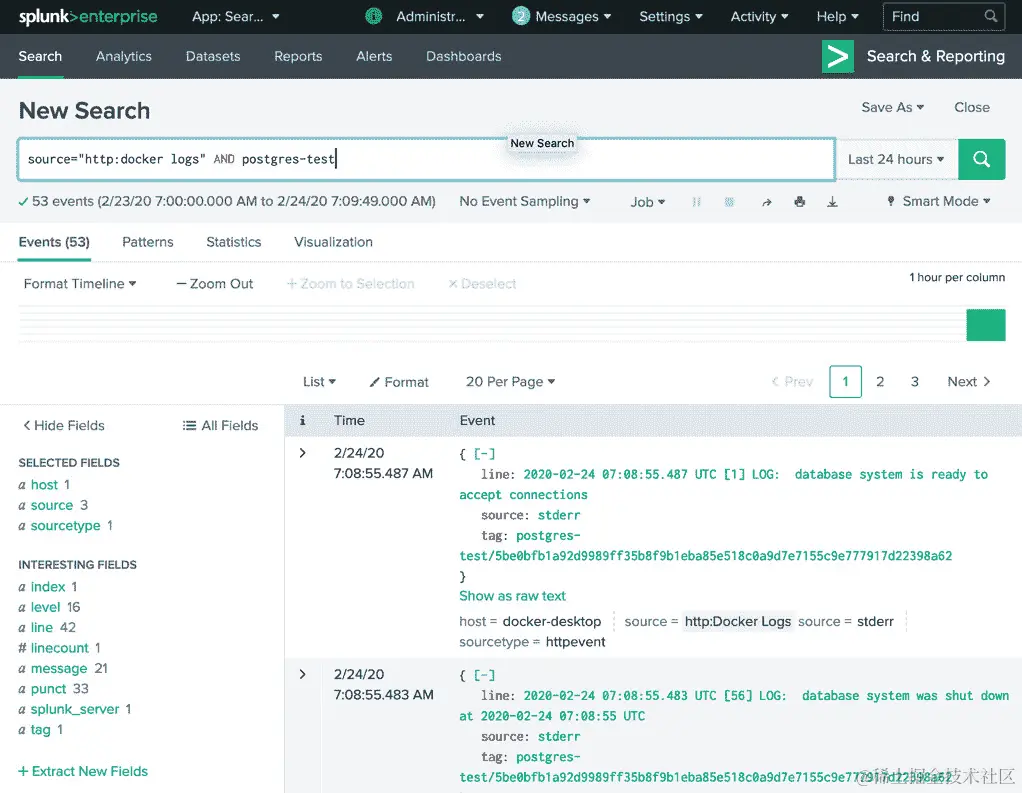Click the Time column header
Viewport: 1022px width, 793px height.
coord(349,420)
